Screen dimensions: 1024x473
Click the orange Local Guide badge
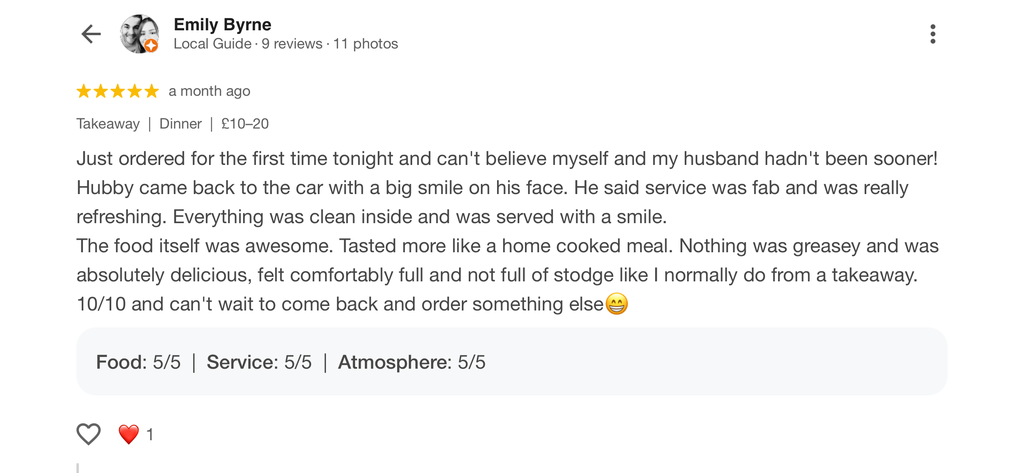pyautogui.click(x=151, y=46)
